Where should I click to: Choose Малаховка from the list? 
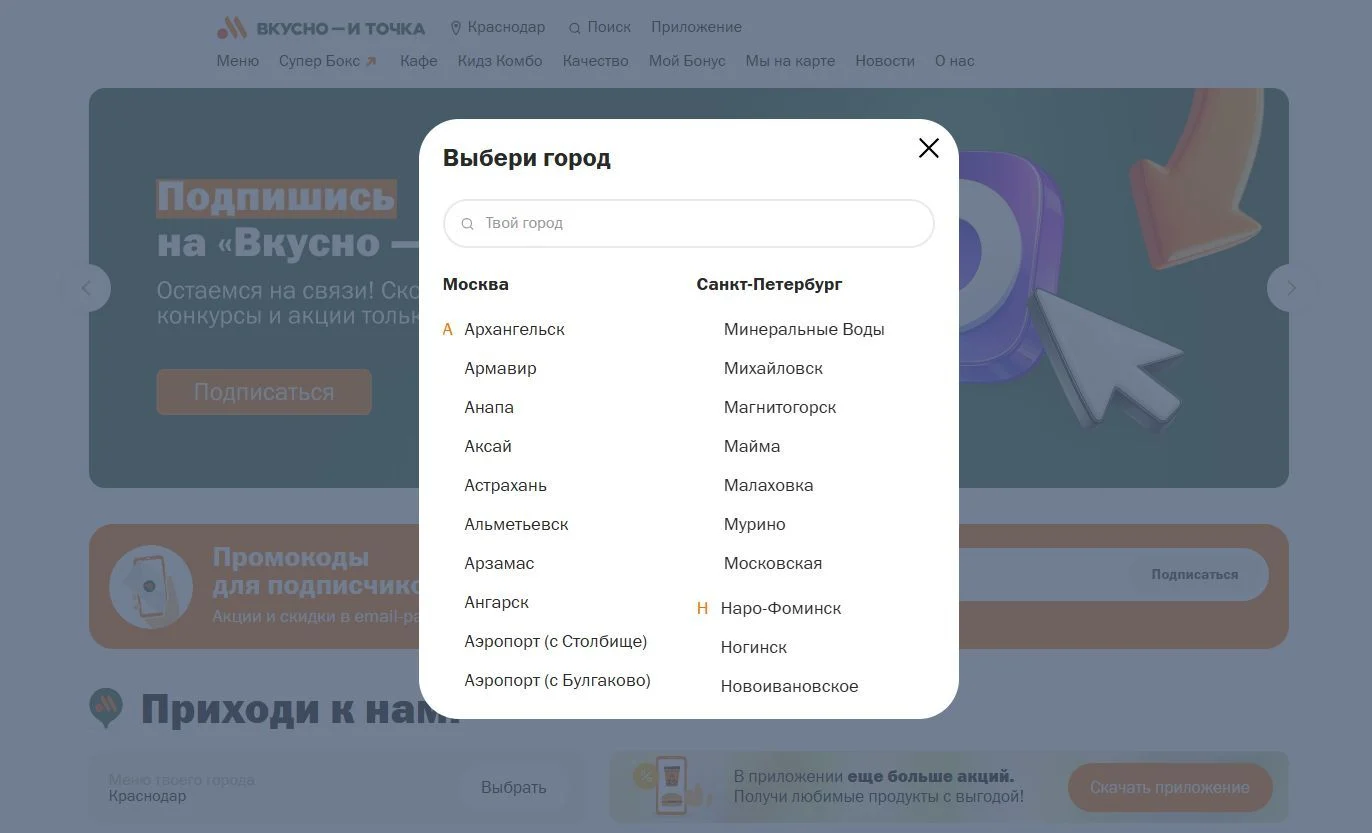point(768,485)
